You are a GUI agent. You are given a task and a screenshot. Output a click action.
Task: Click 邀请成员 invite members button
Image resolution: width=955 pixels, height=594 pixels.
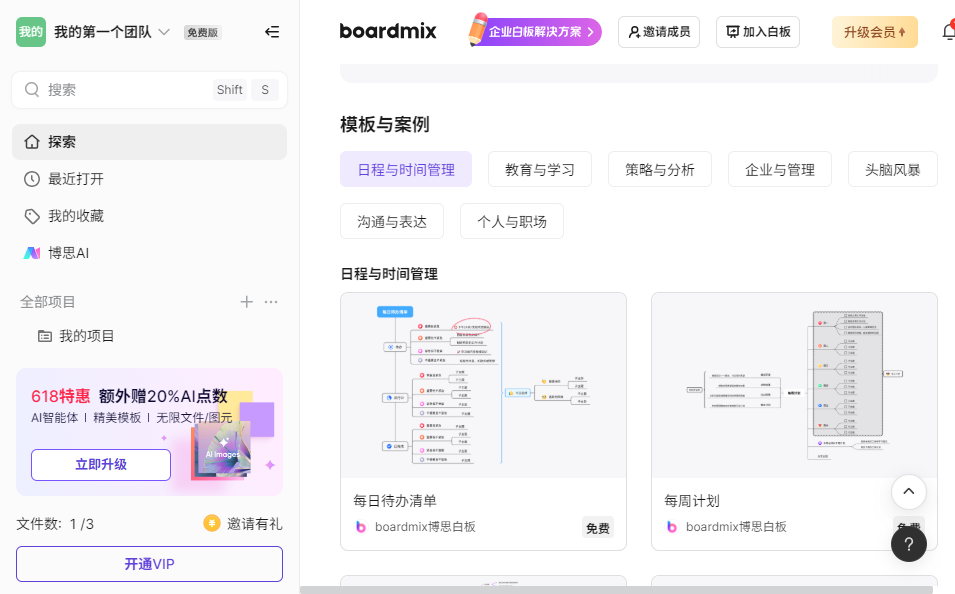[659, 32]
